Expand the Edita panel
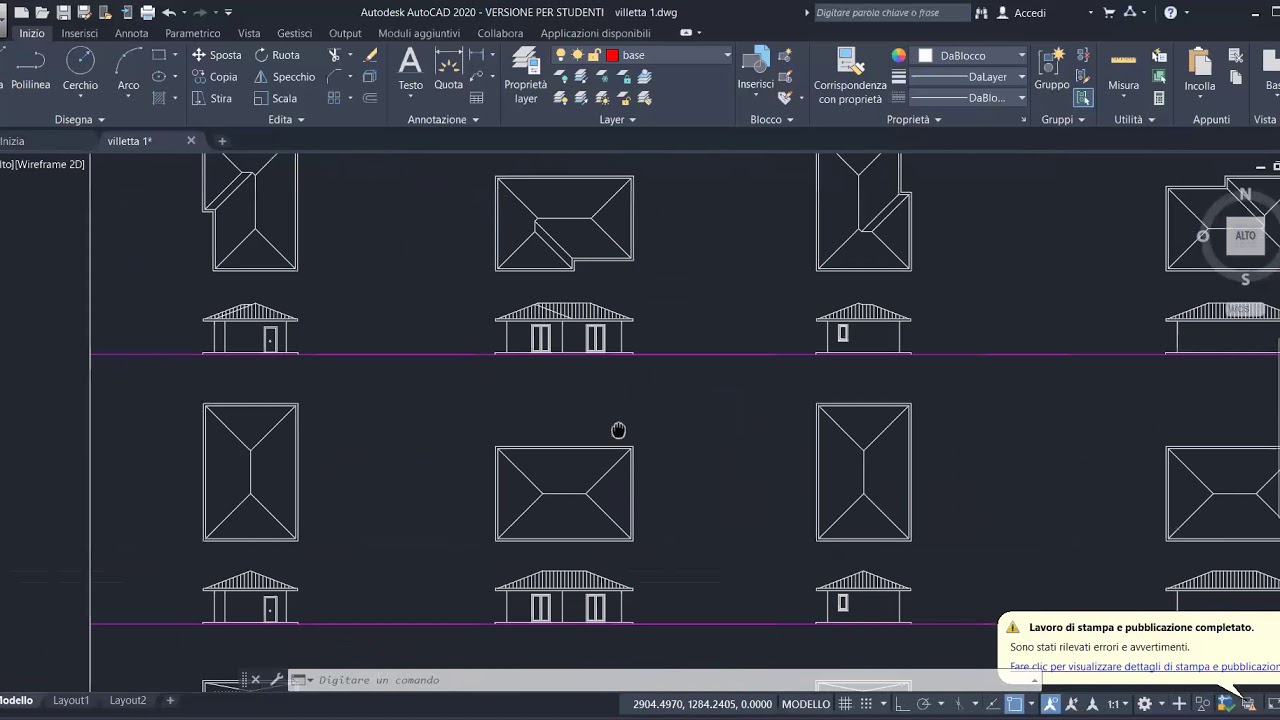Viewport: 1280px width, 720px height. click(286, 120)
